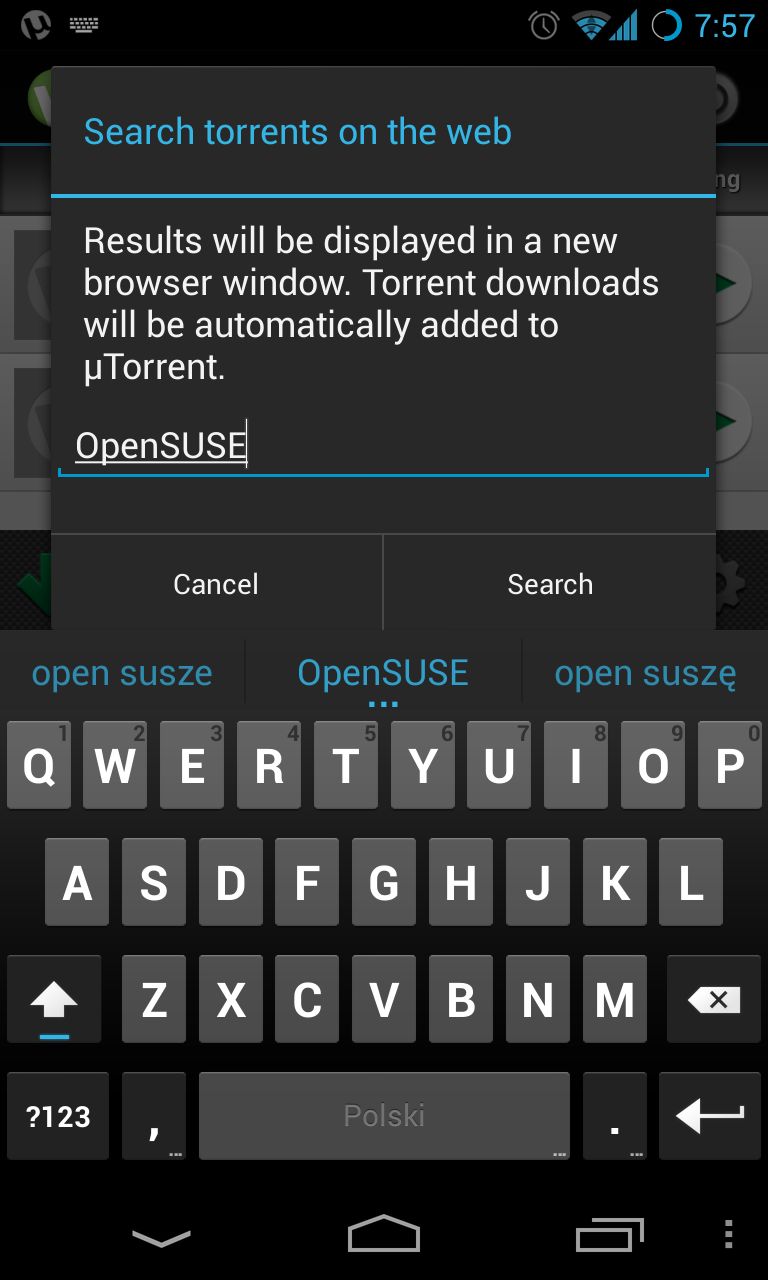The width and height of the screenshot is (768, 1280).
Task: Choose the 'open susze' suggestion
Action: point(122,673)
